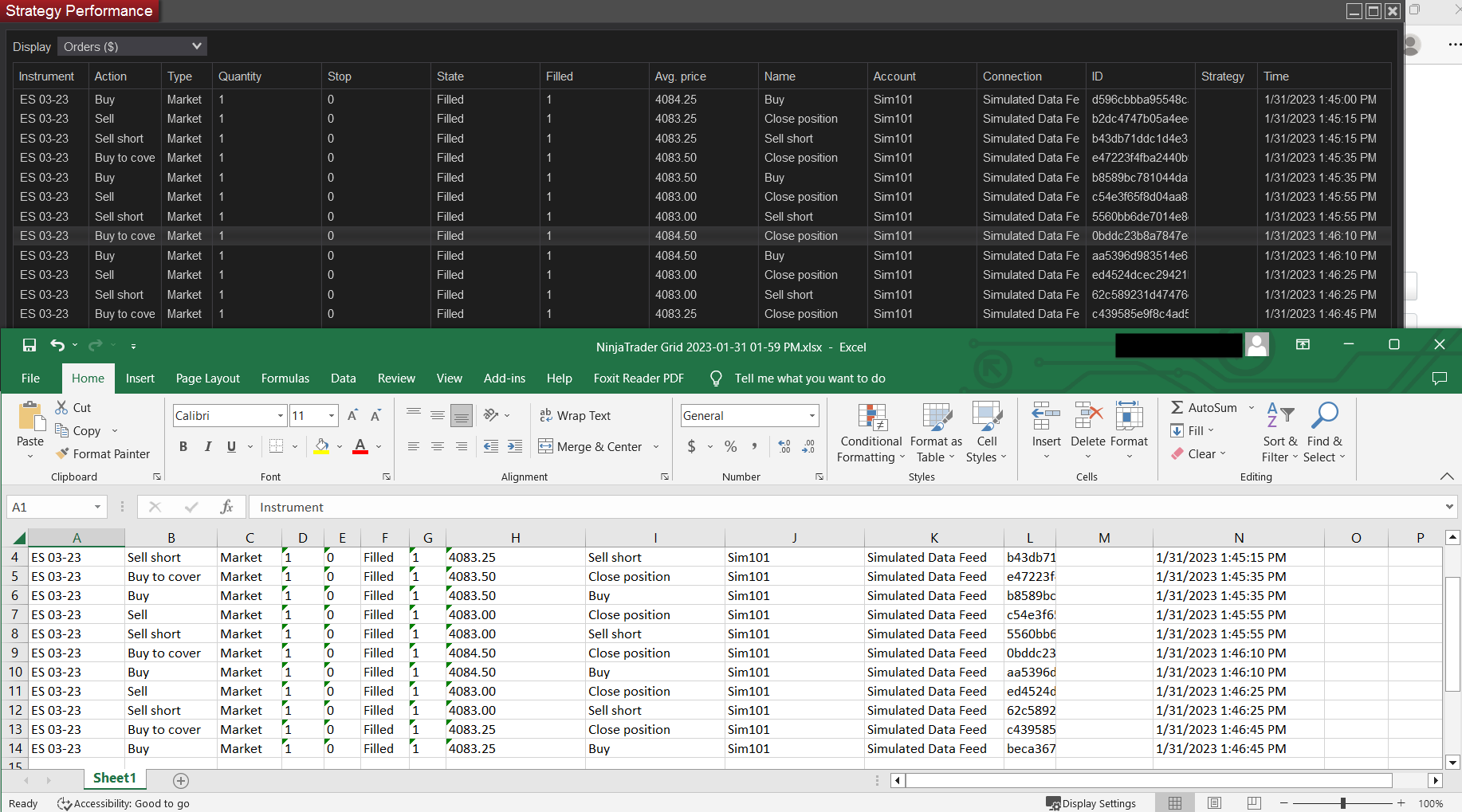Click the Cut button
This screenshot has height=812, width=1462.
click(73, 407)
